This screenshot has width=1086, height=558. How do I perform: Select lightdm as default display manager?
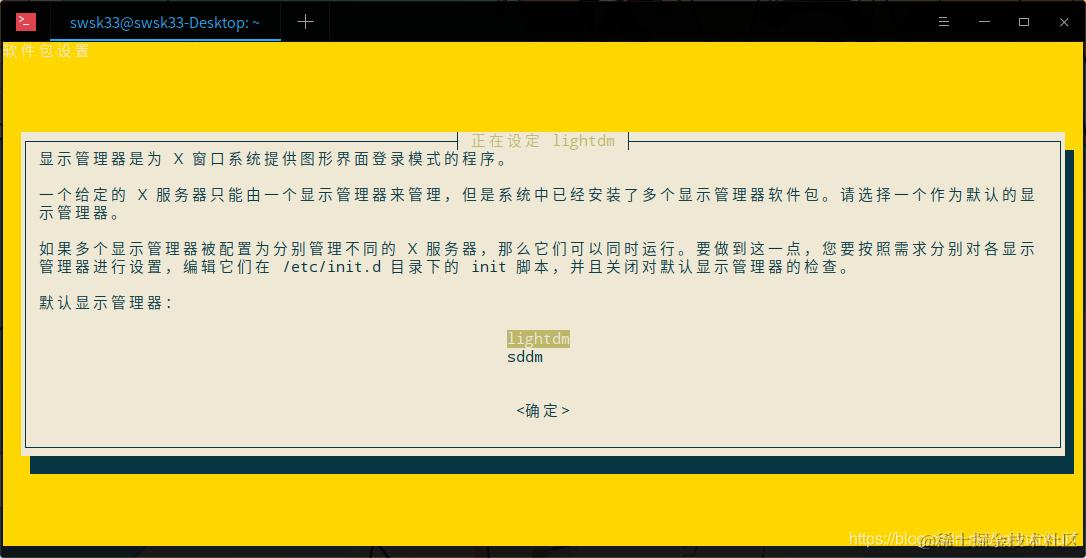pos(538,339)
